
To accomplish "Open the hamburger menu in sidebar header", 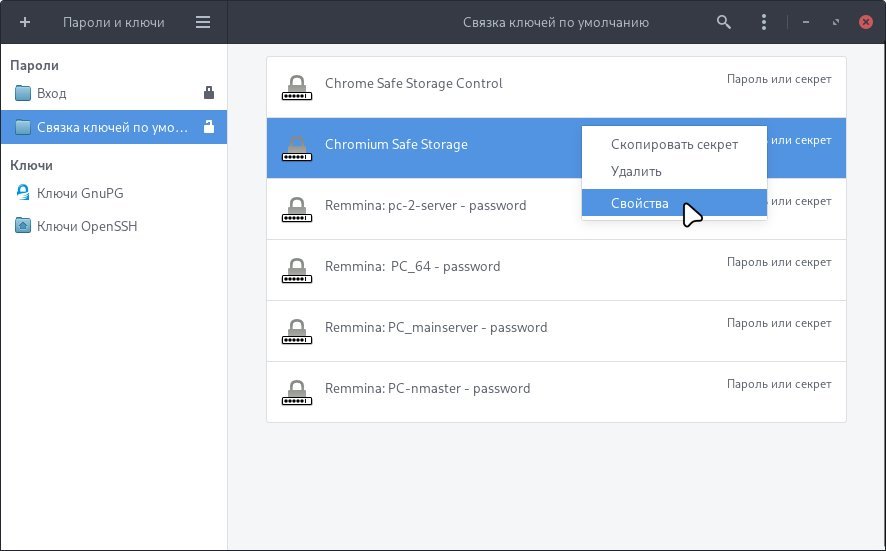I will 203,22.
